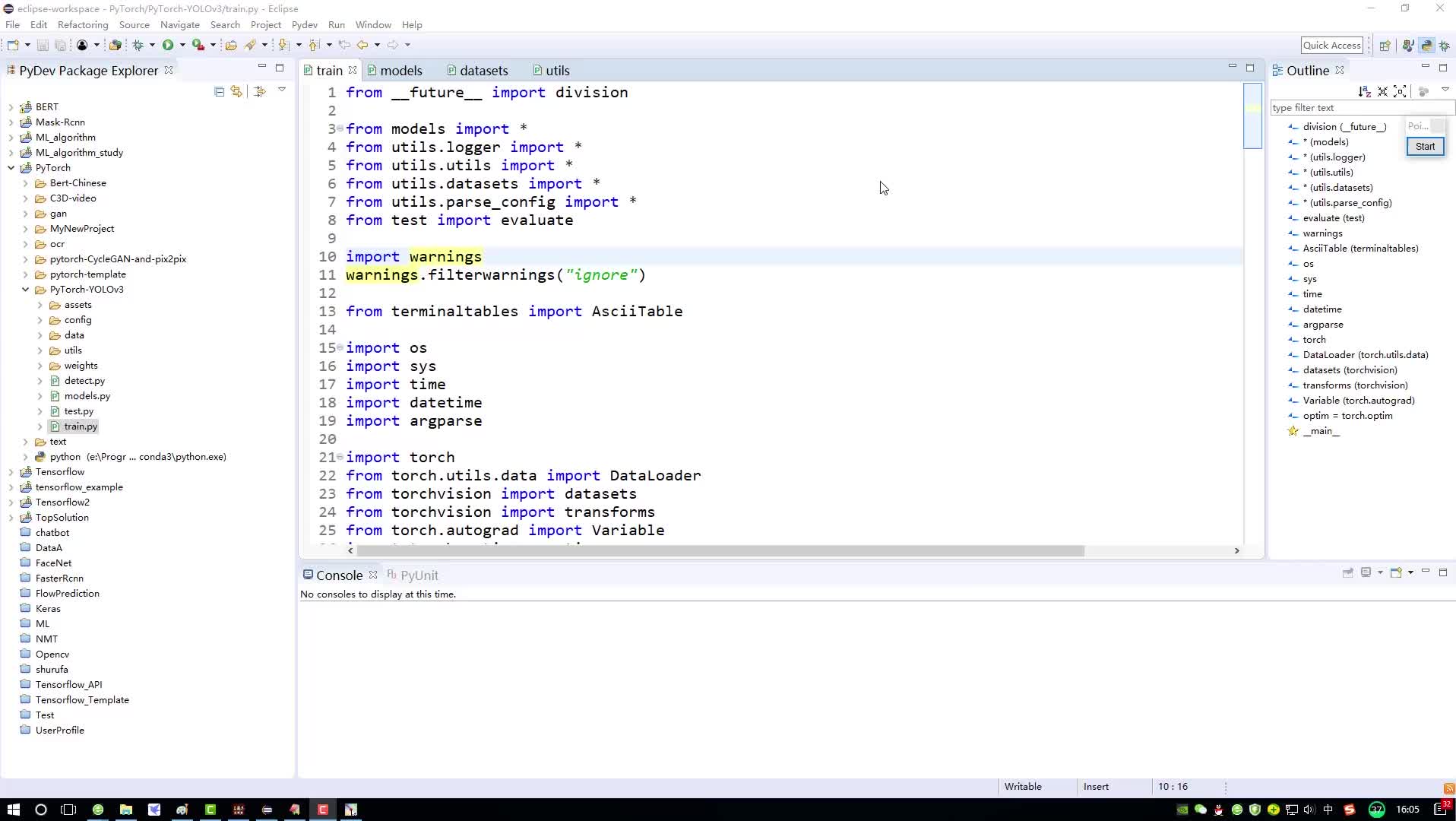Open Package Explorer view menu dropdown
The image size is (1456, 821).
(282, 90)
